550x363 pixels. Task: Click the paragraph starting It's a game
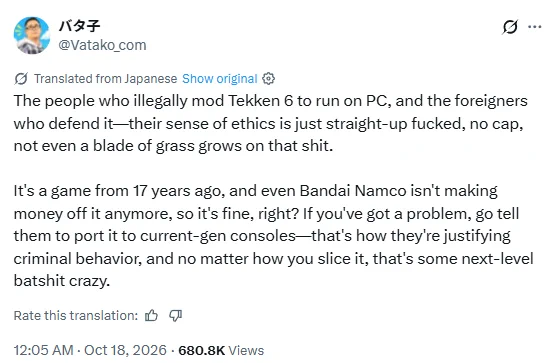click(x=273, y=236)
